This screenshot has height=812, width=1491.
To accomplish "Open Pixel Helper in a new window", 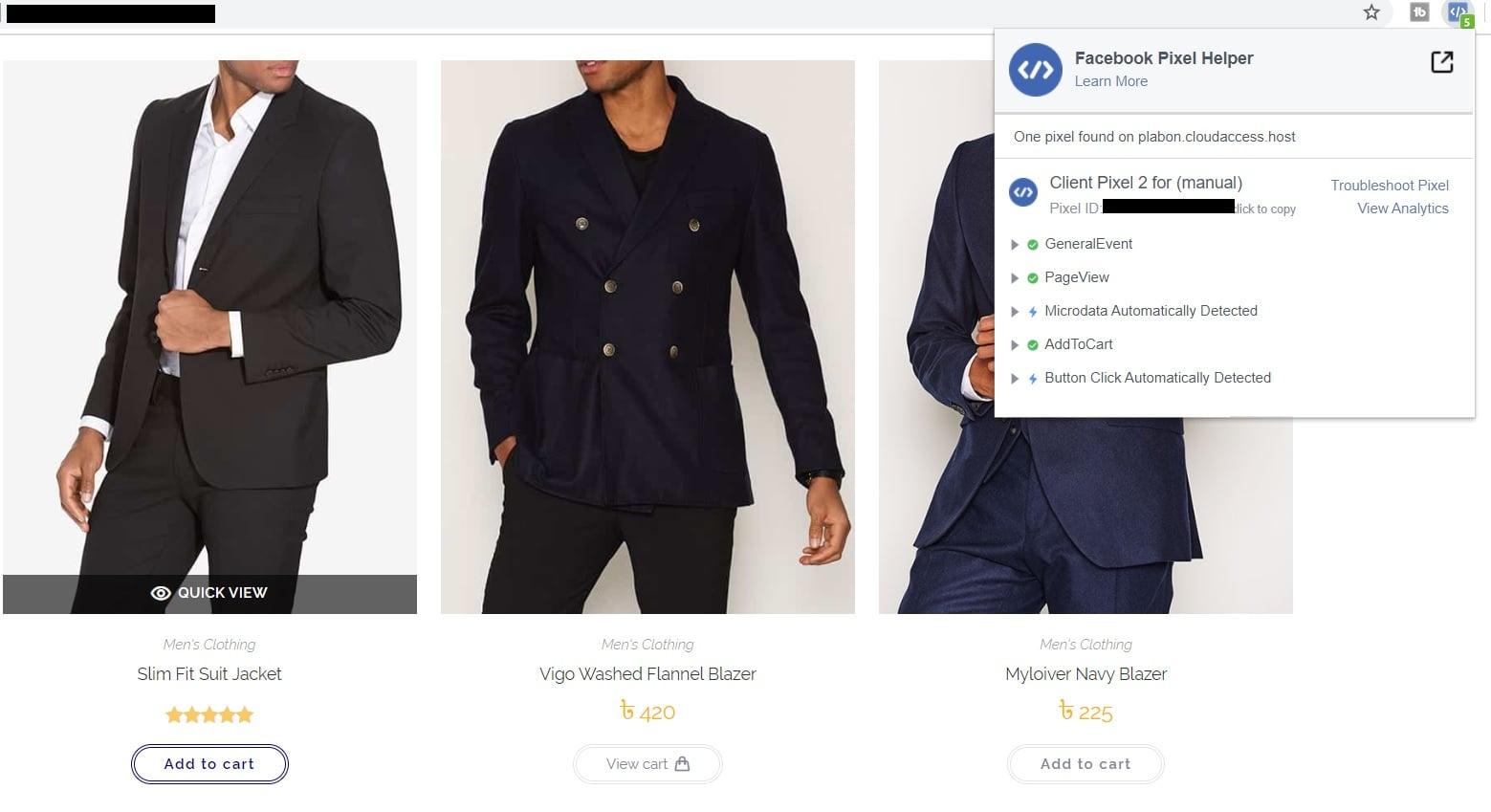I will click(x=1441, y=62).
